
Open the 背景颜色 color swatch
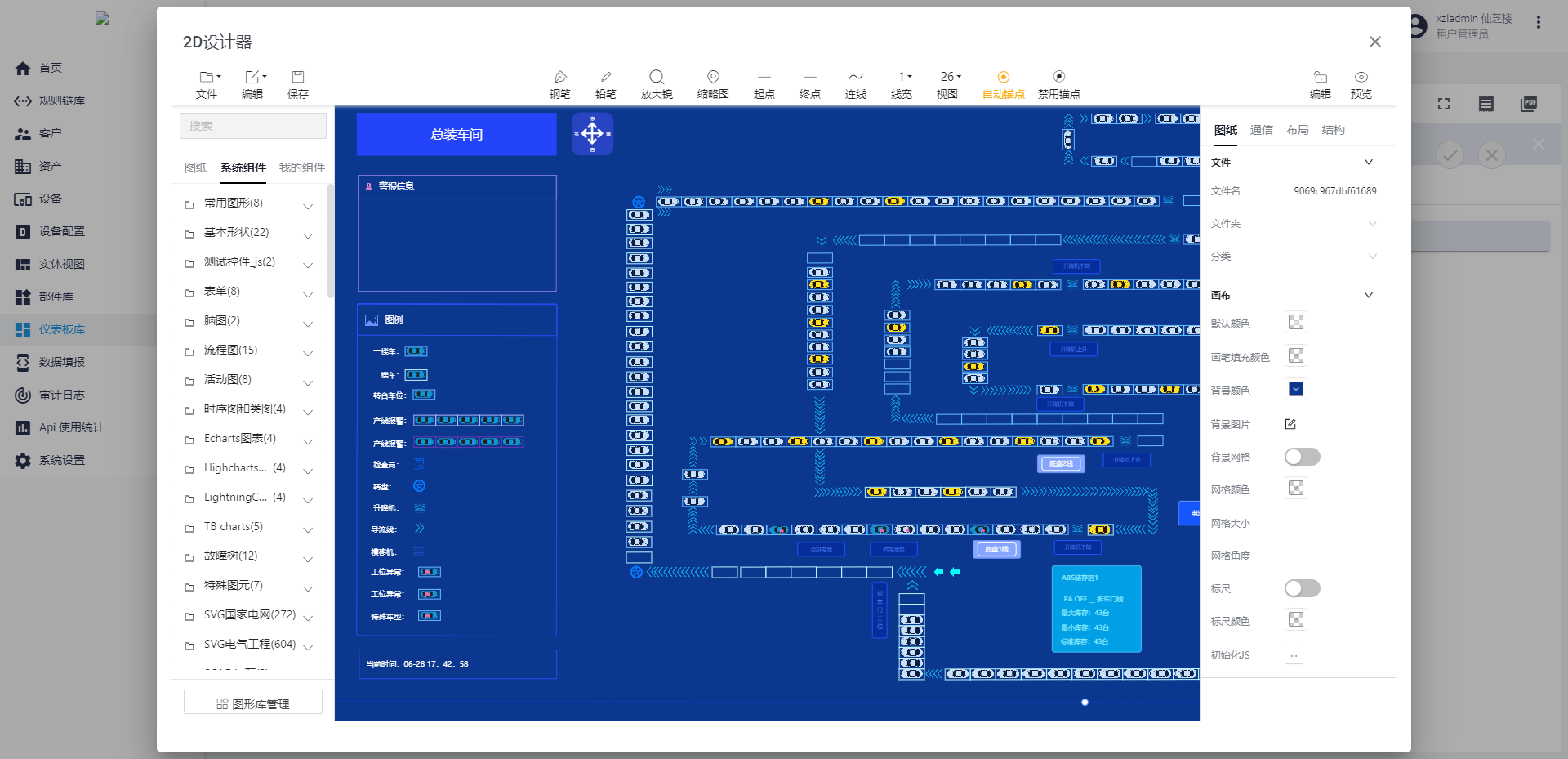1295,390
